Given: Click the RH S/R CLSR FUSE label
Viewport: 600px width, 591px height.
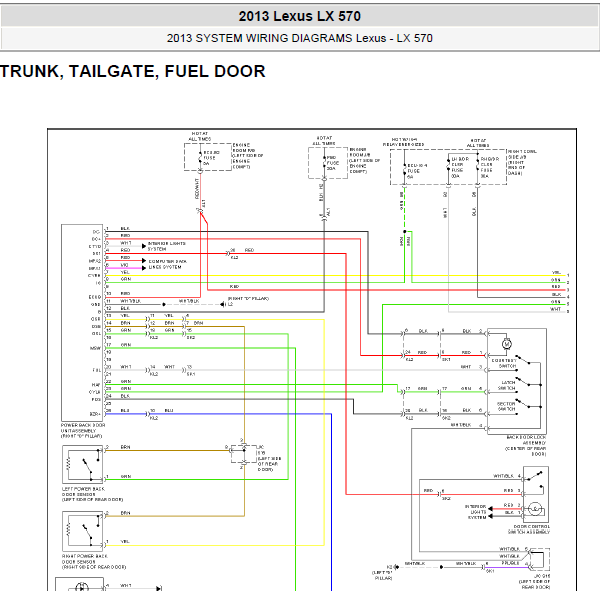Looking at the screenshot, I should (x=490, y=167).
